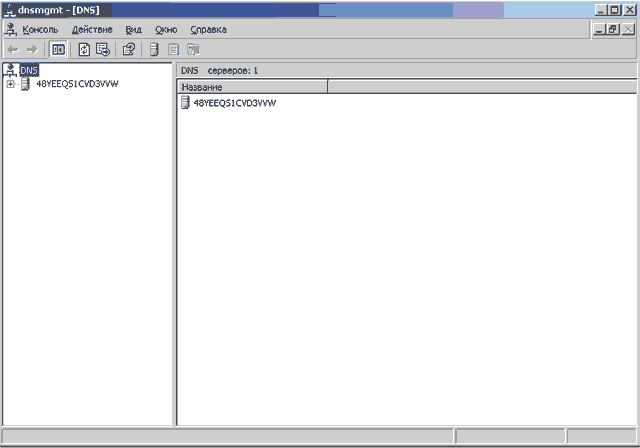Go forward with the right arrow toolbar button
640x448 pixels.
tap(32, 50)
